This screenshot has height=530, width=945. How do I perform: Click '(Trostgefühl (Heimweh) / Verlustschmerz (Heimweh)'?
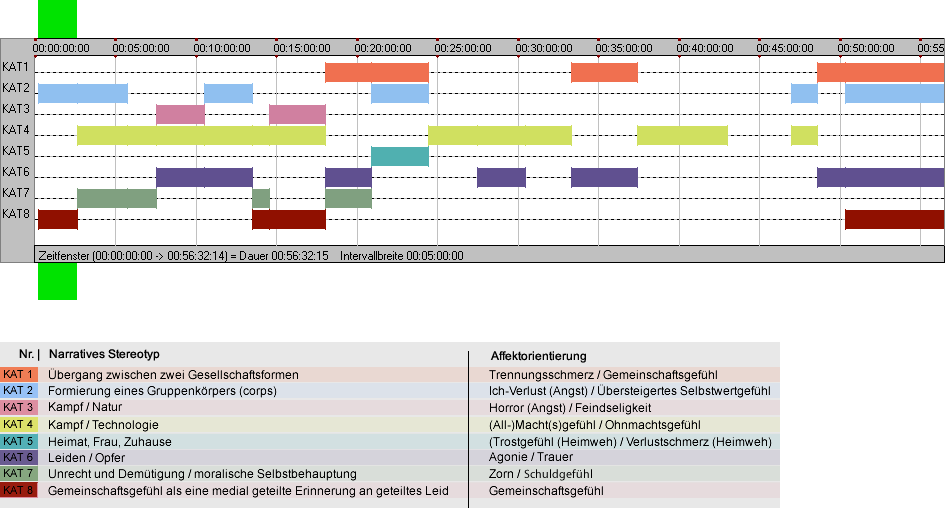(630, 441)
